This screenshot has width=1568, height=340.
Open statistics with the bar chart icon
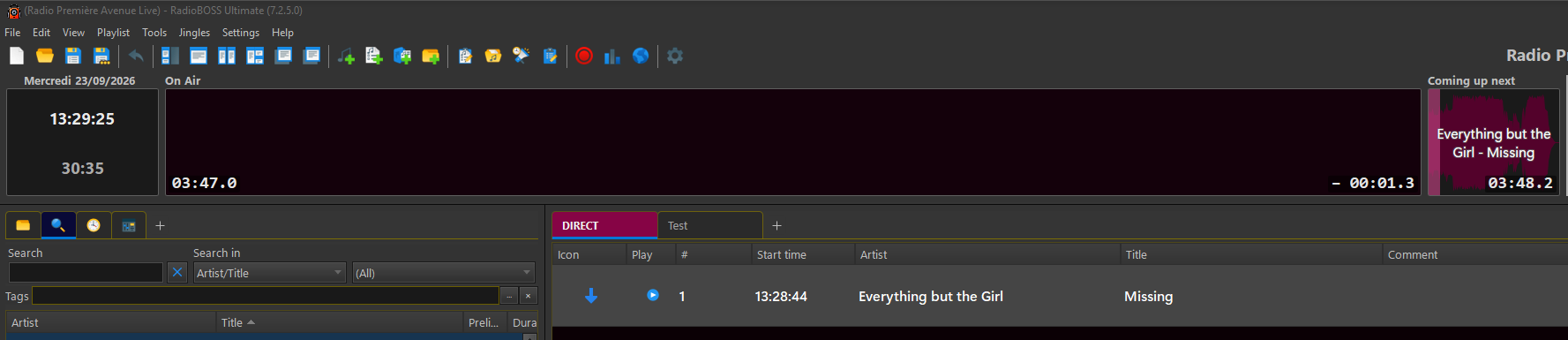612,56
